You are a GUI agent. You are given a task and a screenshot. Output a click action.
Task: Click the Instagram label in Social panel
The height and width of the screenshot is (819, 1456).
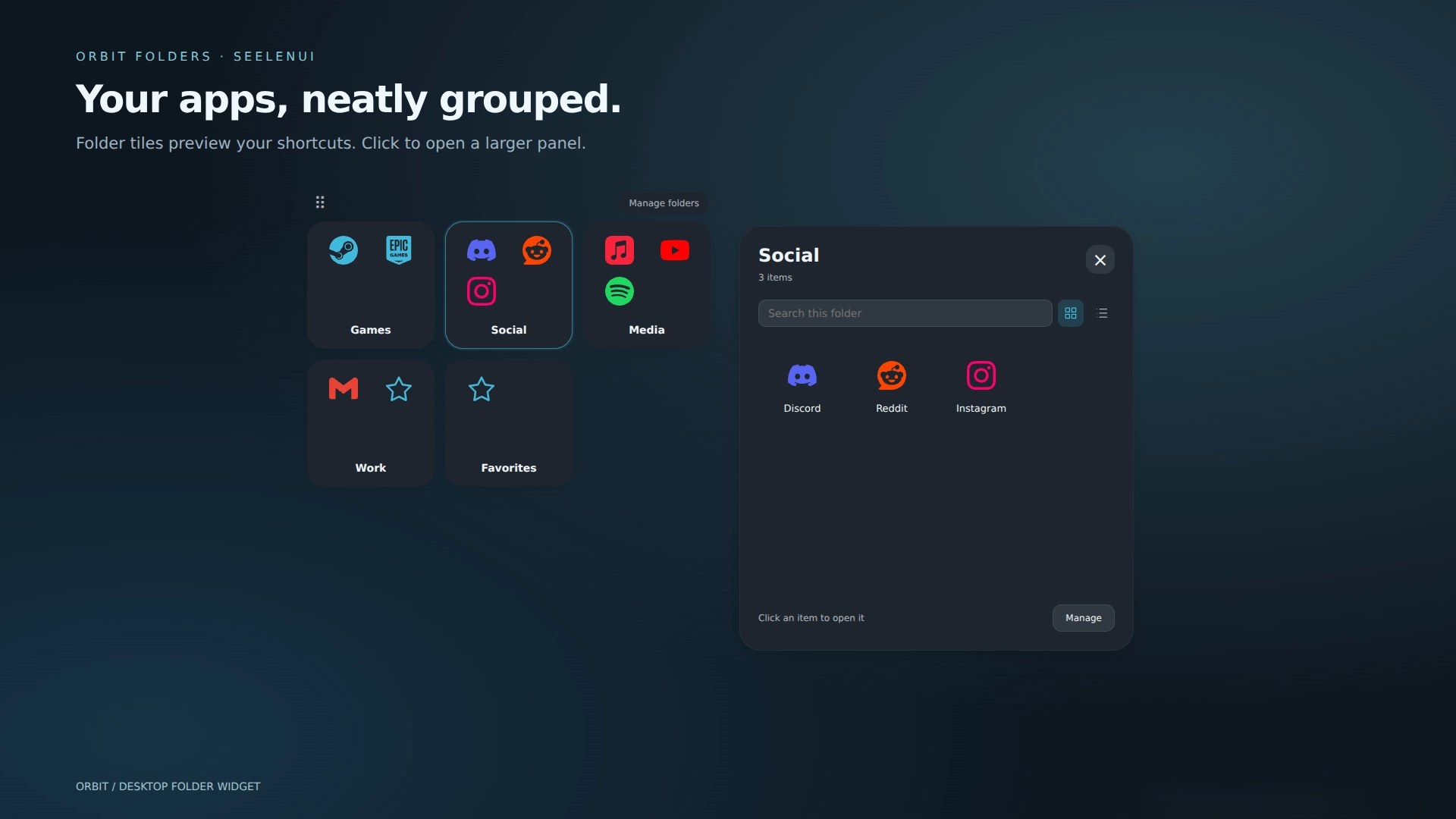(981, 409)
